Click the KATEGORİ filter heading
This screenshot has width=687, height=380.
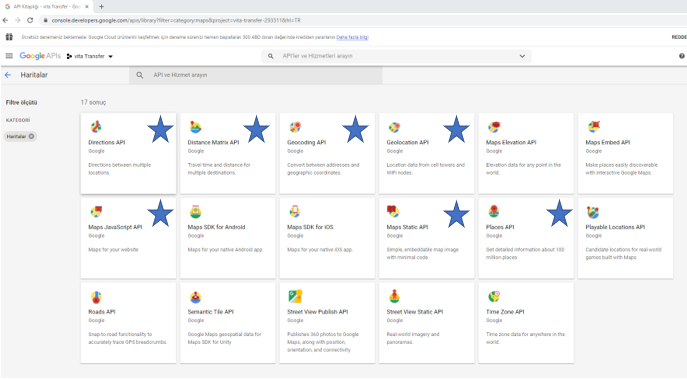tap(18, 120)
